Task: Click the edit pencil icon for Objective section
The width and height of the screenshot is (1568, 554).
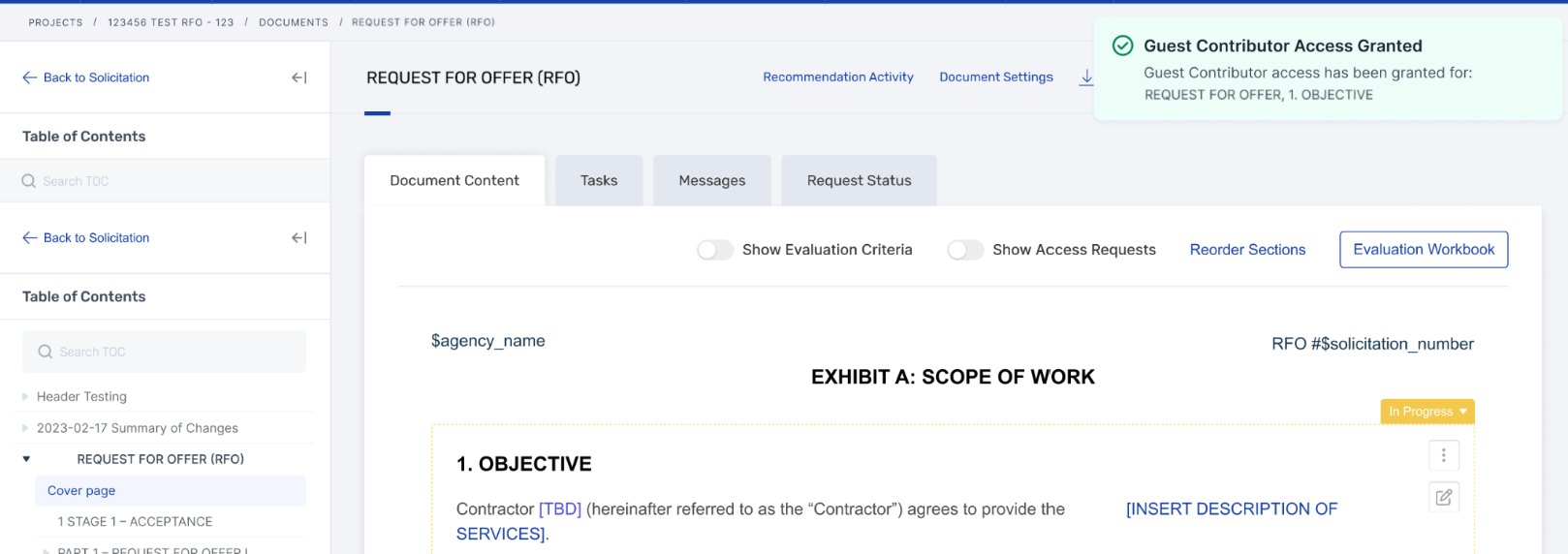Action: point(1443,497)
